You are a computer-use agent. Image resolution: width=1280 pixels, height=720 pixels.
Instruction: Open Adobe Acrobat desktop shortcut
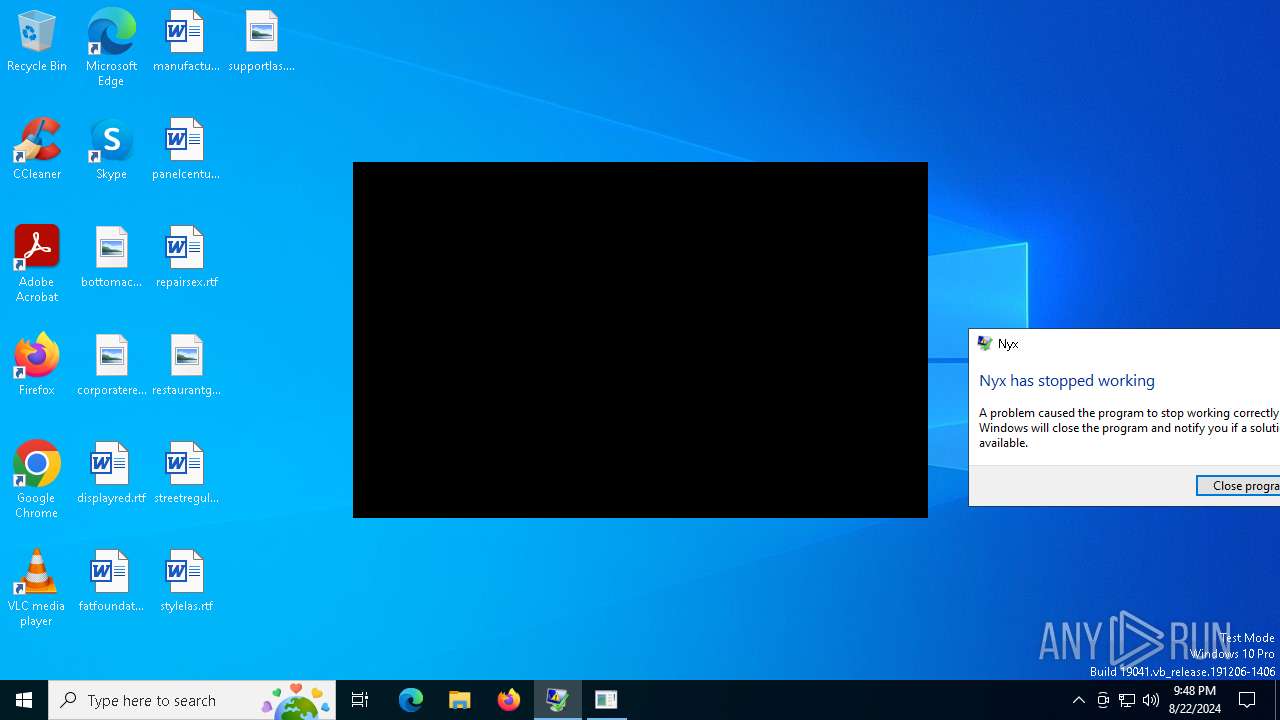point(37,264)
